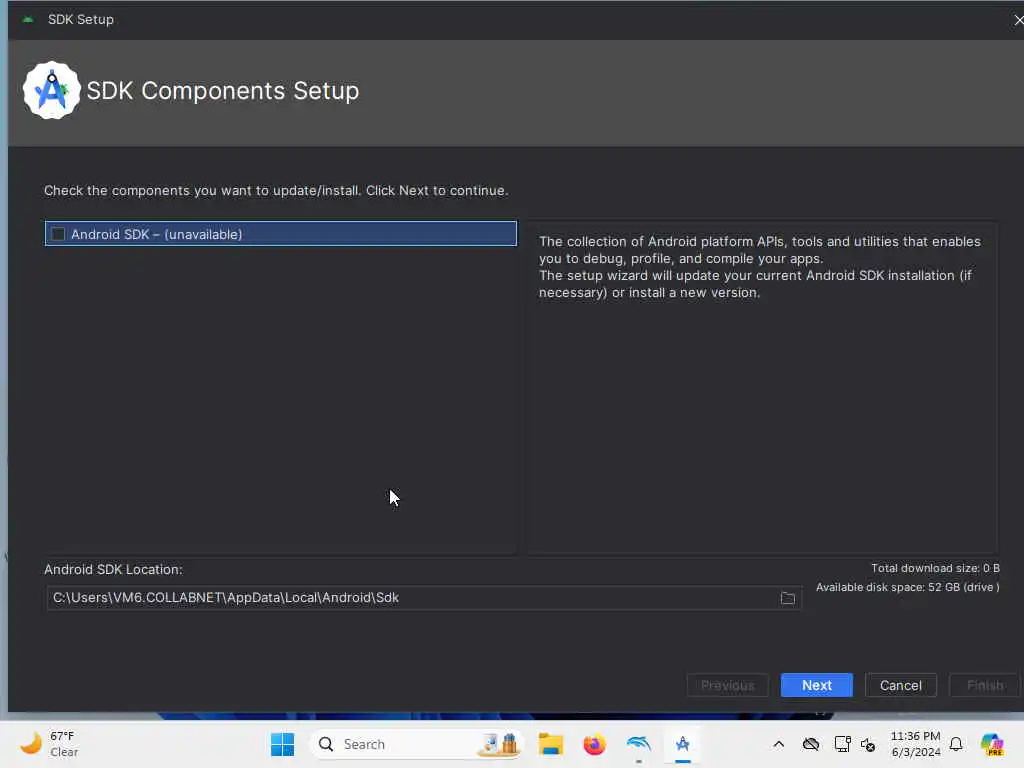
Task: Click the muted volume tray icon
Action: tap(868, 744)
